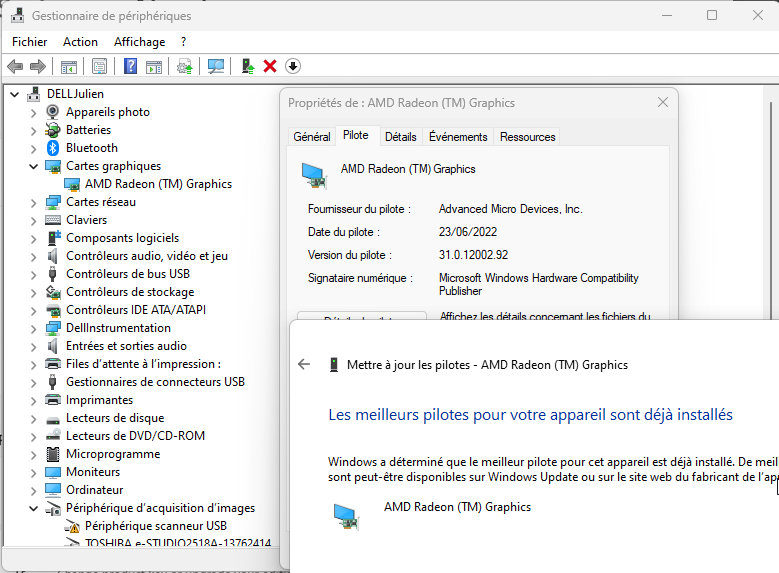This screenshot has width=779, height=573.
Task: Click Advanced Micro Devices, Inc. provider text
Action: 510,209
